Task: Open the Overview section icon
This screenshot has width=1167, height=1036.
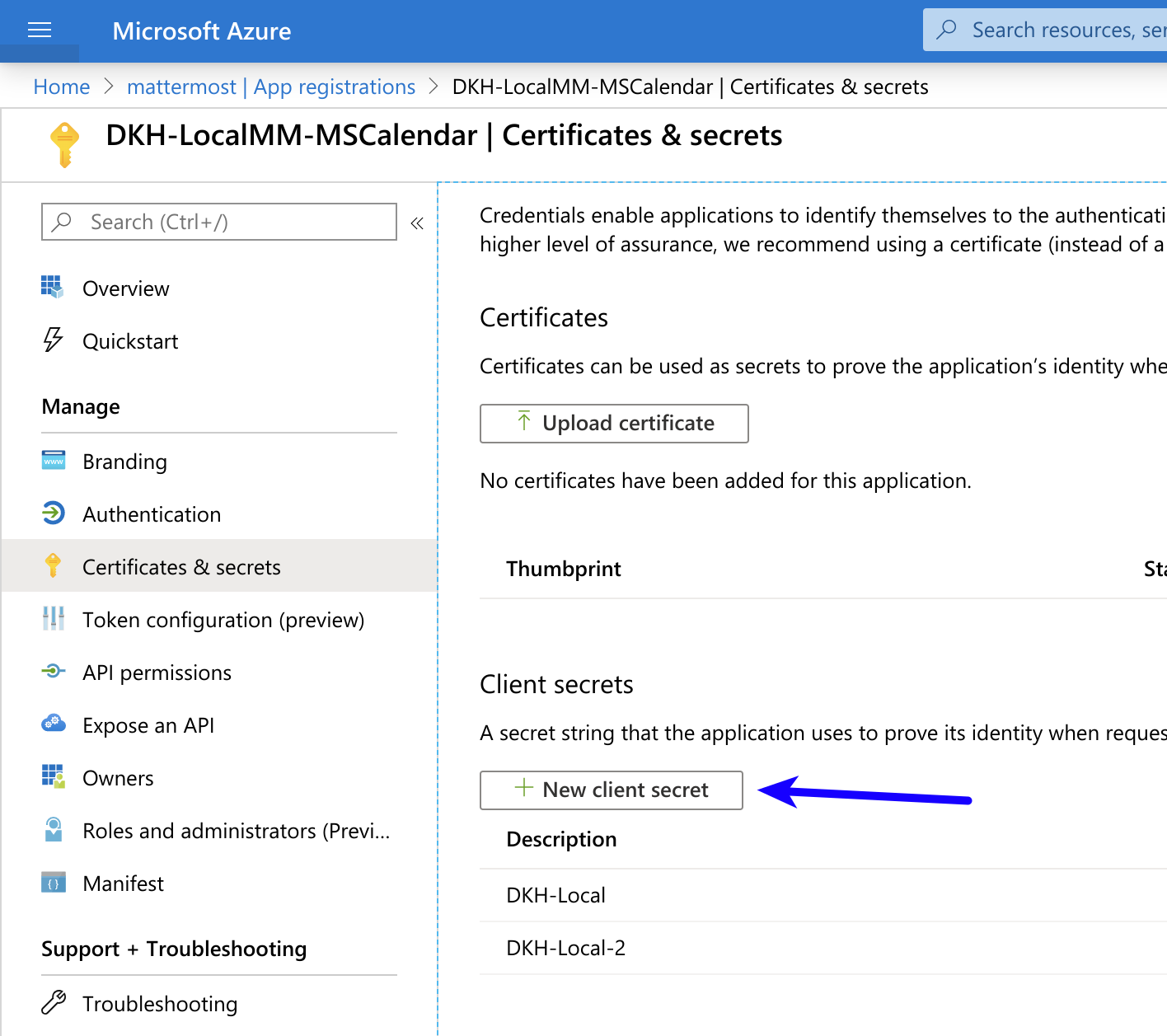Action: [52, 288]
